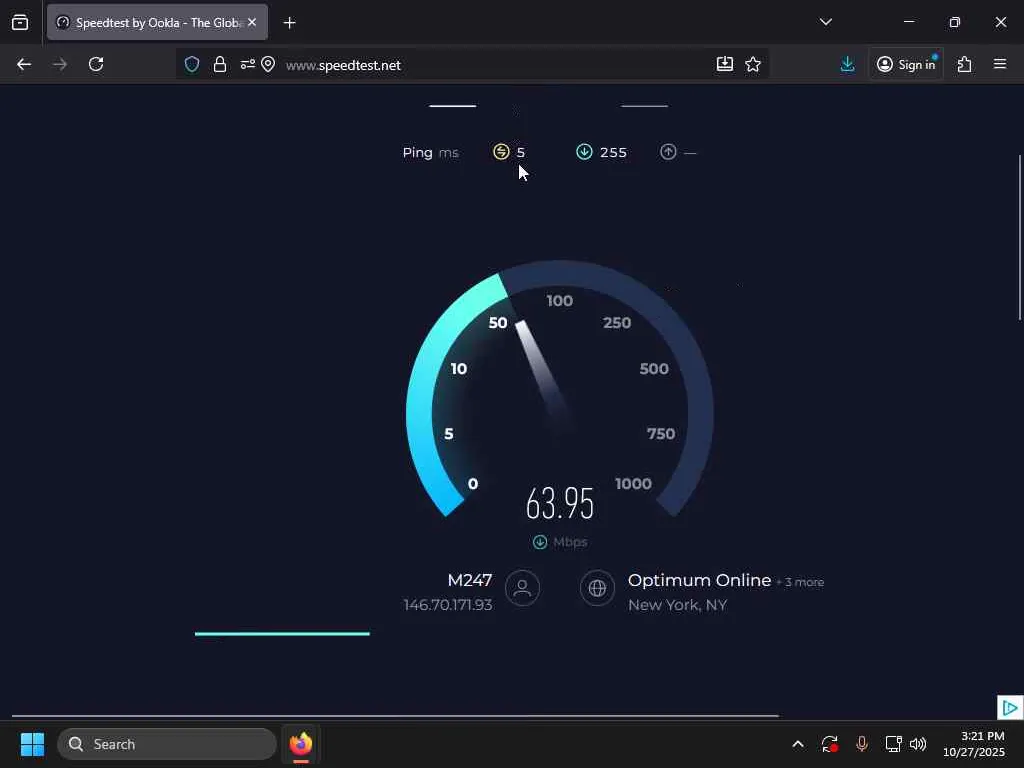
Task: Expand the list all tabs chevron
Action: click(825, 22)
